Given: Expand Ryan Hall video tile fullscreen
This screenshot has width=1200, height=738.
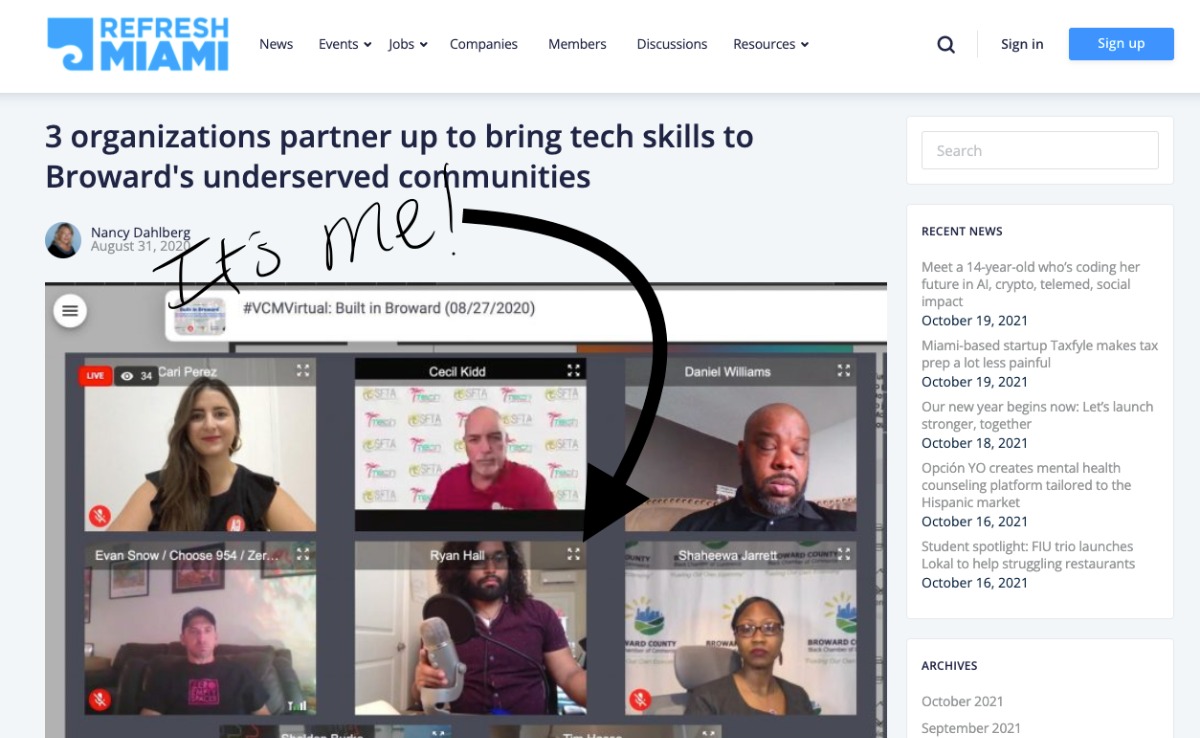Looking at the screenshot, I should click(x=573, y=554).
